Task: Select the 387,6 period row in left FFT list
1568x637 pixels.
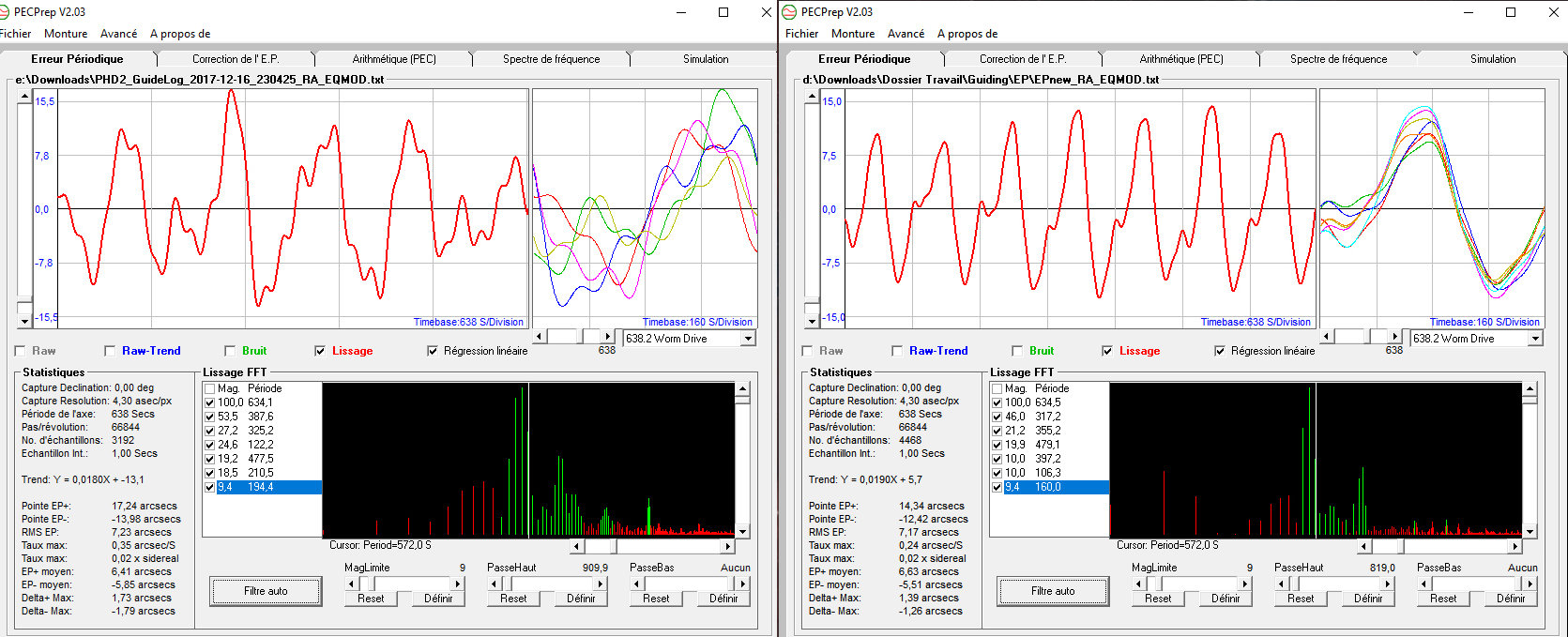Action: tap(260, 417)
